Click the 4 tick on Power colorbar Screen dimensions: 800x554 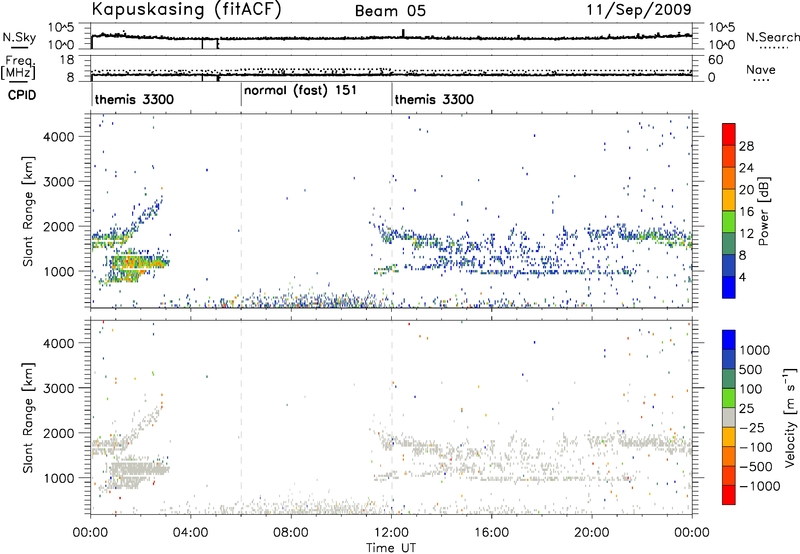(x=743, y=277)
